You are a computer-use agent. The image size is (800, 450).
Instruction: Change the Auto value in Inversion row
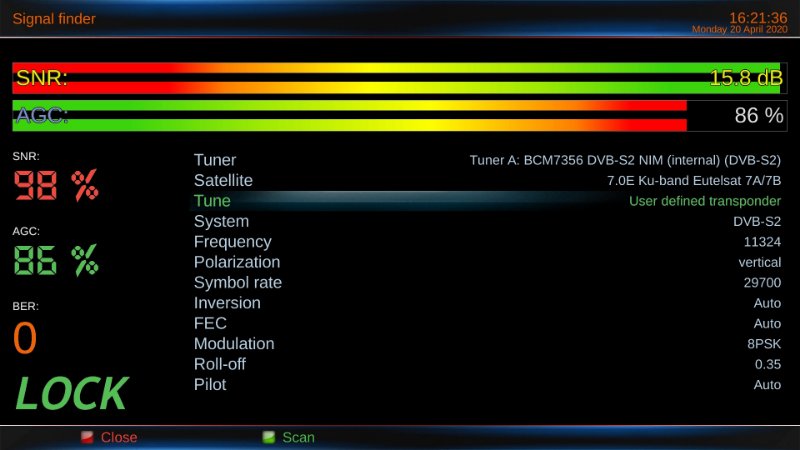767,303
